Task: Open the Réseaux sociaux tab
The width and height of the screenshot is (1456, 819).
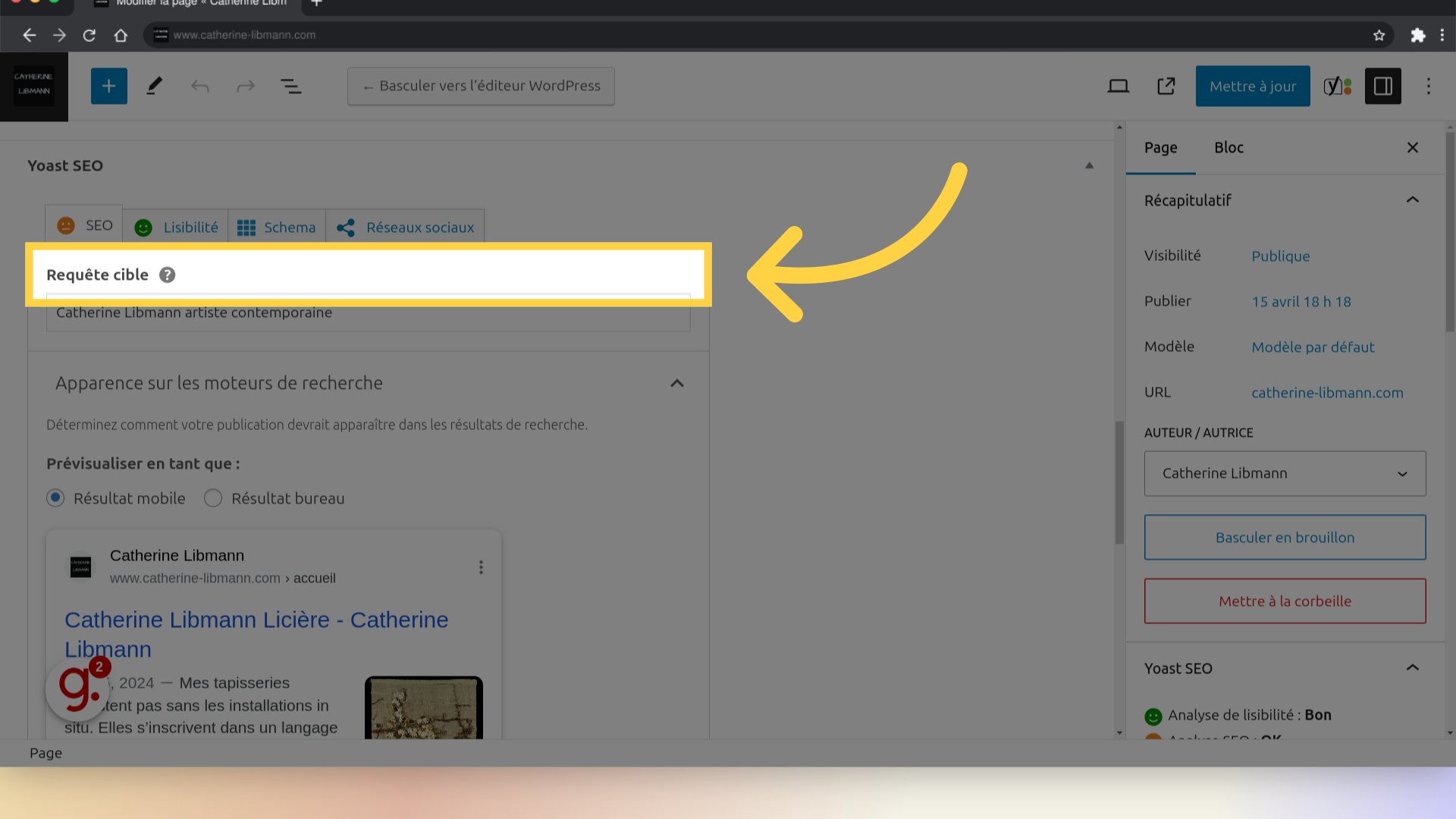Action: pyautogui.click(x=406, y=227)
